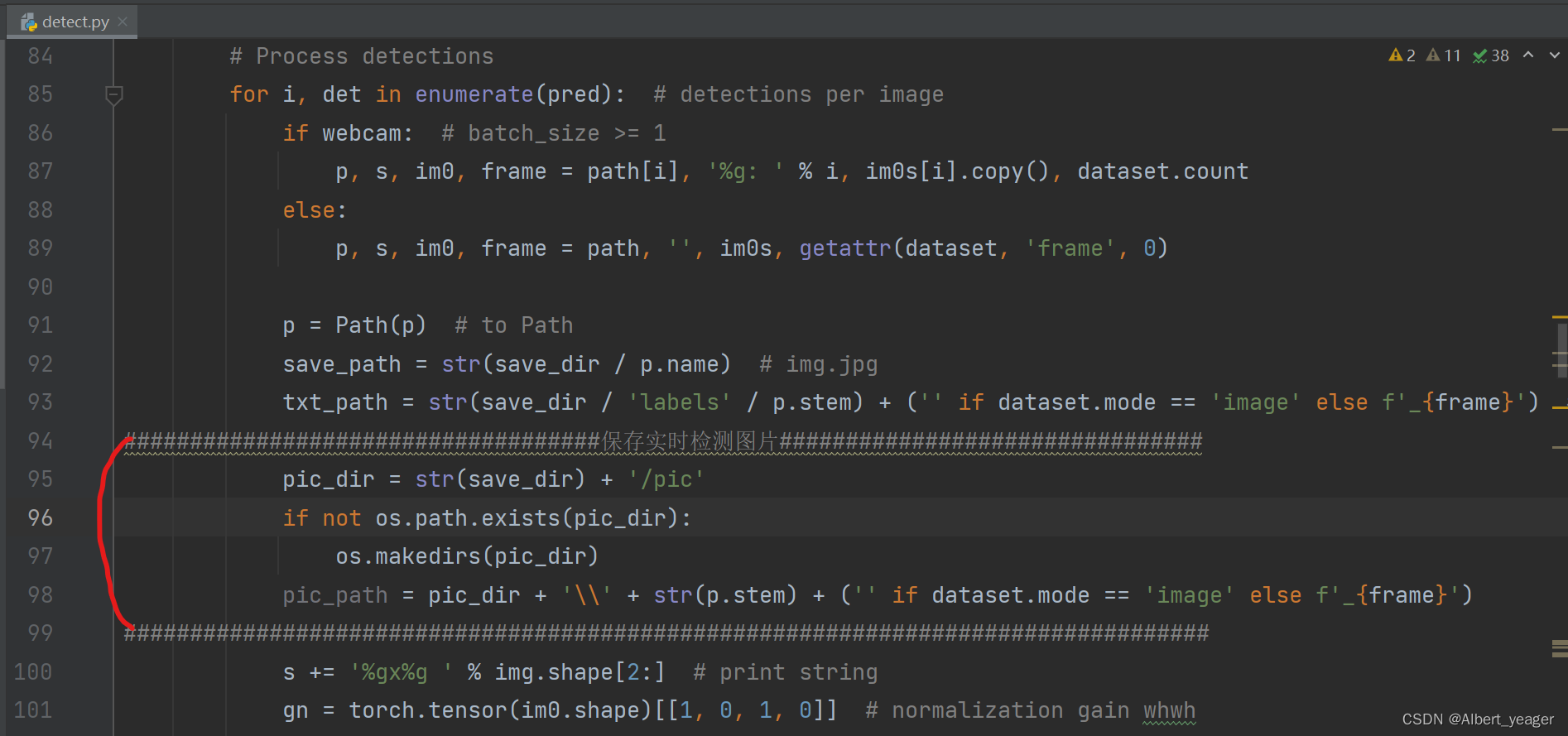Go to previous highlighted error arrow
1568x736 pixels.
coord(1528,55)
